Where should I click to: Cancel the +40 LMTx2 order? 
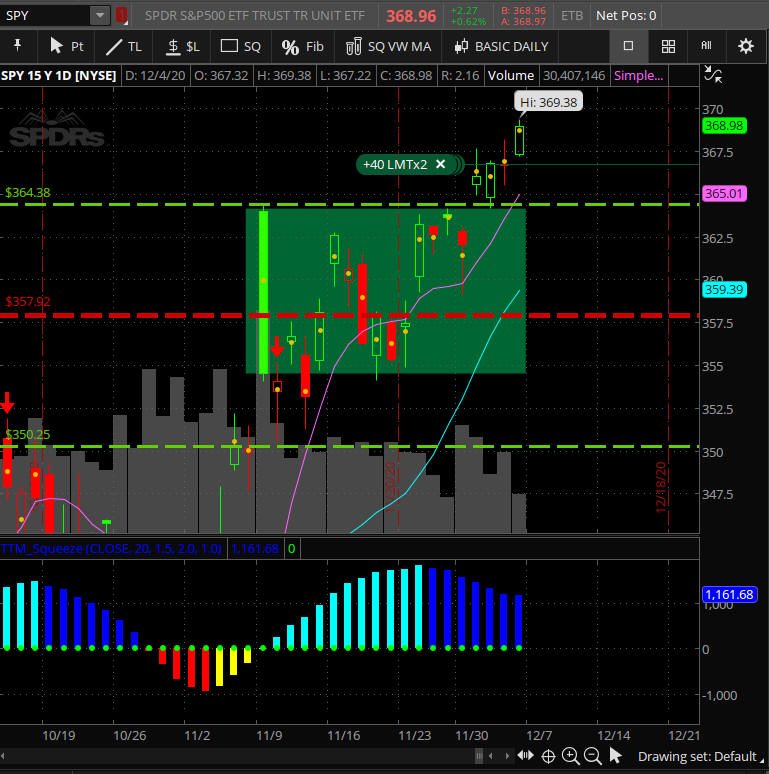click(440, 164)
